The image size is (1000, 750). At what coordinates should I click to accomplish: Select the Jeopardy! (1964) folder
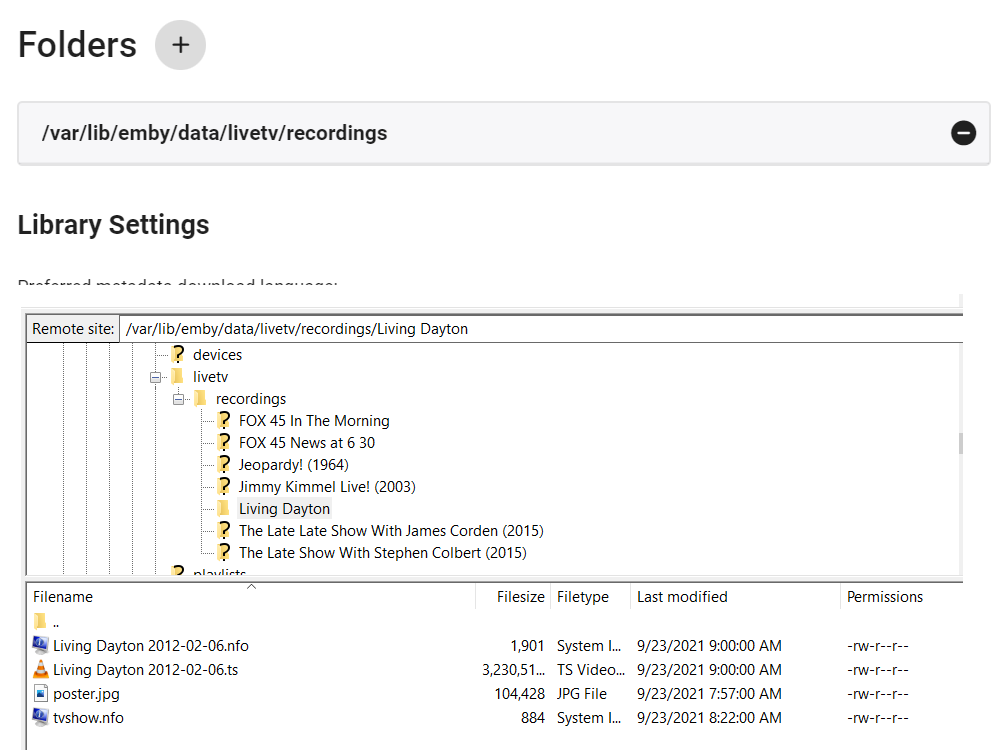point(293,465)
